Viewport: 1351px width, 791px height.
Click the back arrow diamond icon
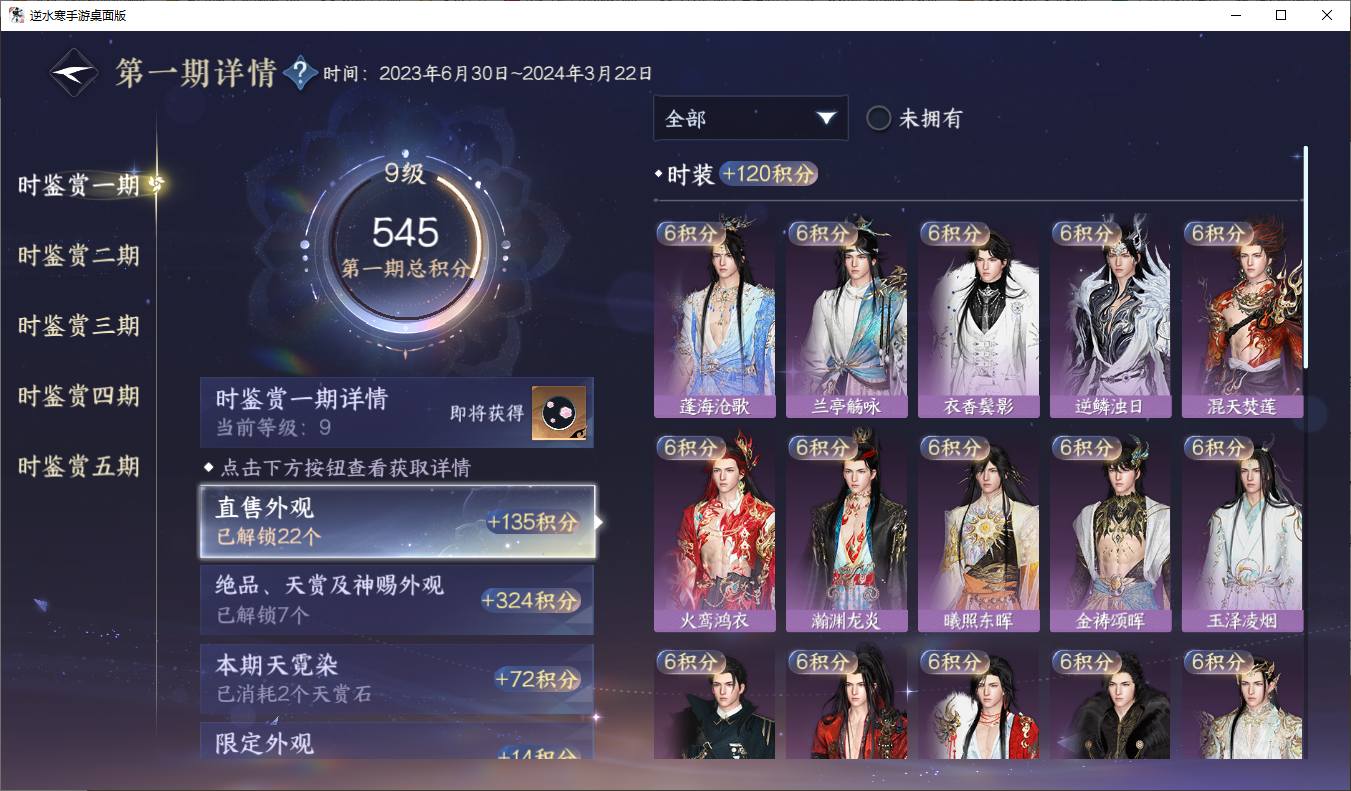coord(75,73)
